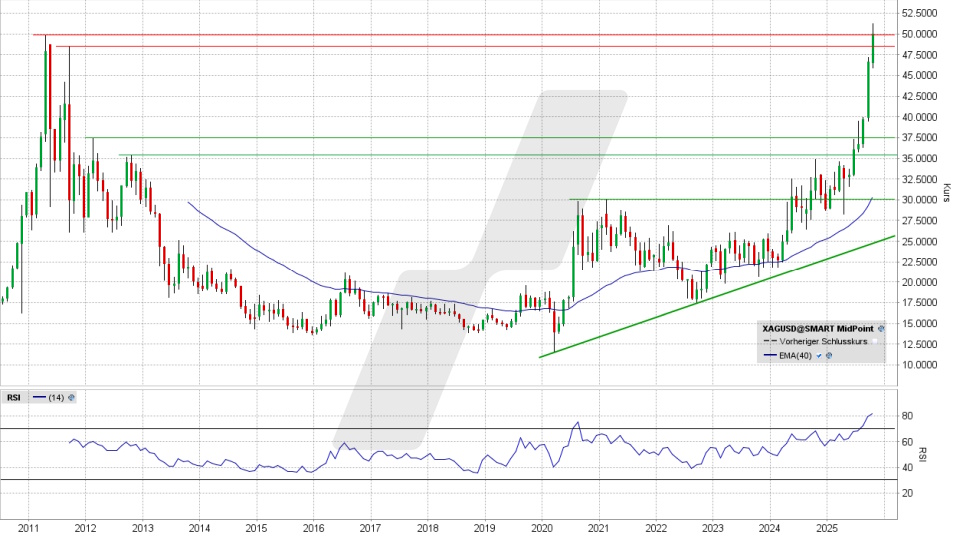
Task: Click the vertical Kurs axis title
Action: (946, 189)
